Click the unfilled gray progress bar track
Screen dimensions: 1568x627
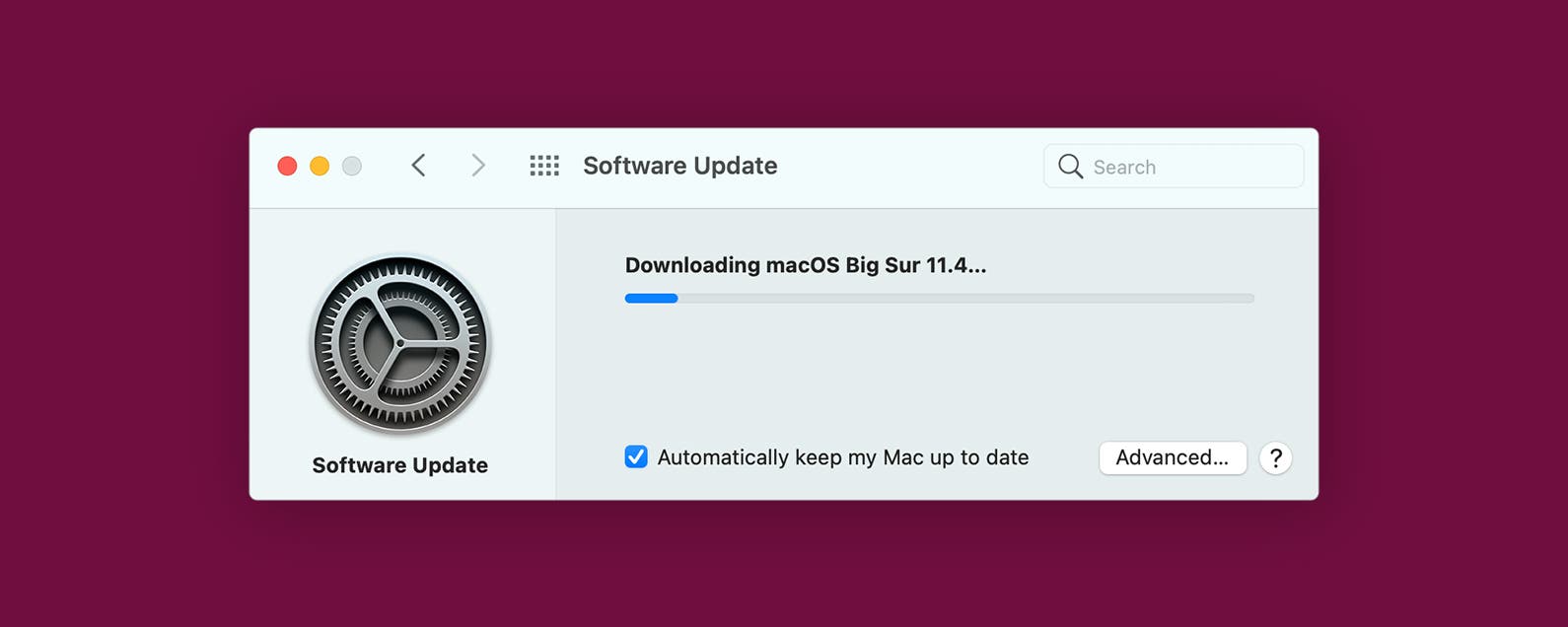(966, 298)
